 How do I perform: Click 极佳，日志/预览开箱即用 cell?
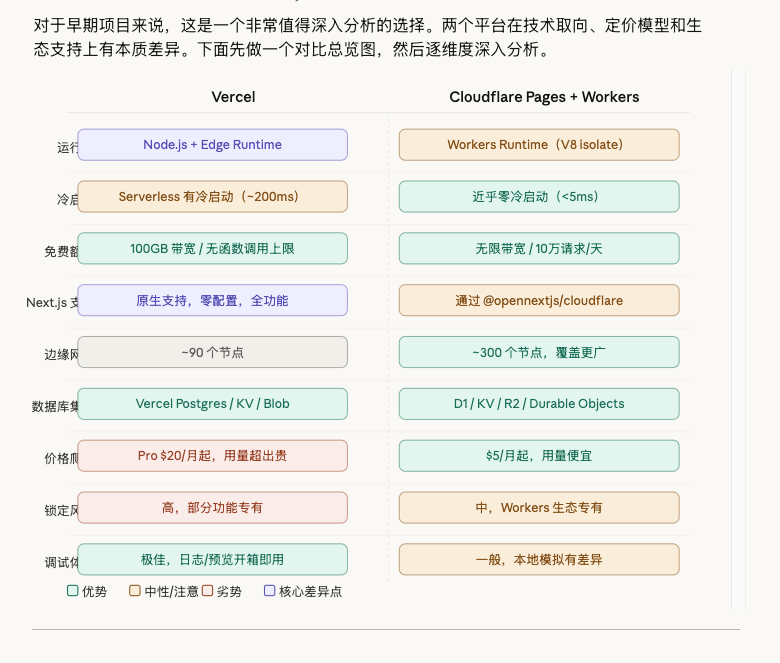coord(212,560)
